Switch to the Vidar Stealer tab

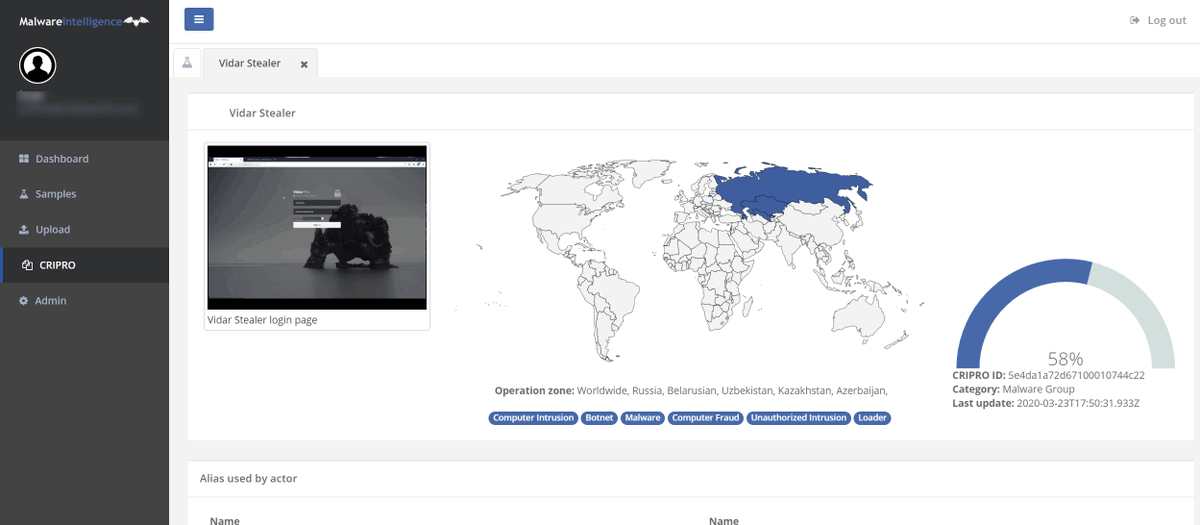click(250, 63)
